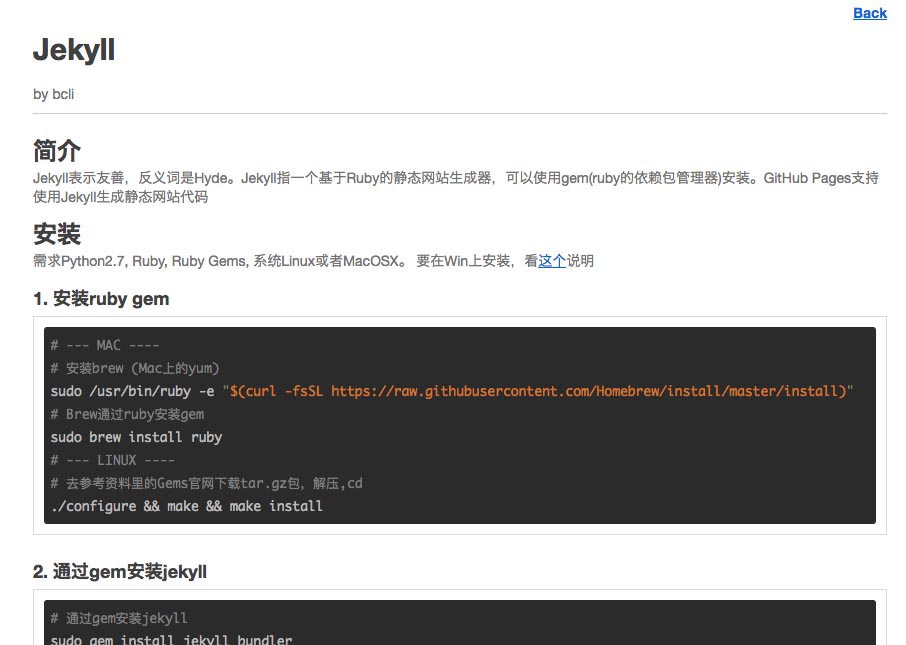This screenshot has height=645, width=906.
Task: Click the '1. 安装ruby gem' subheading
Action: (101, 299)
